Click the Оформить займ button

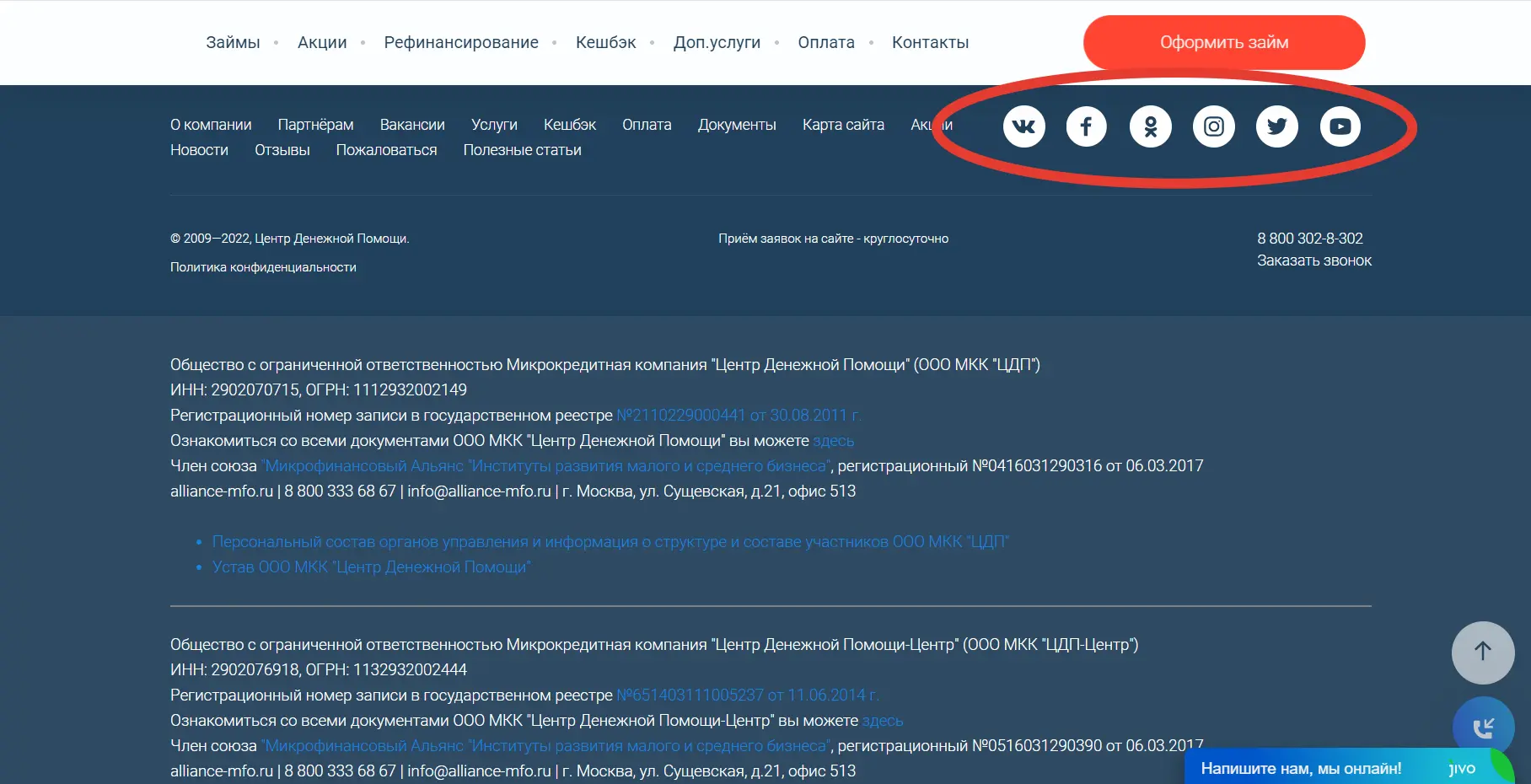tap(1224, 42)
